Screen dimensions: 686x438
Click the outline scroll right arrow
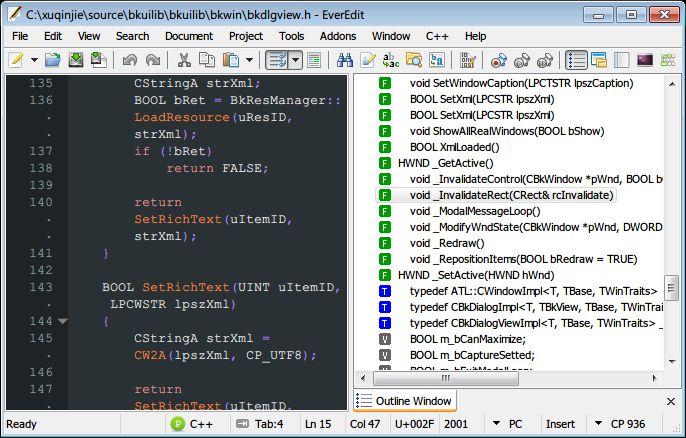pyautogui.click(x=654, y=378)
